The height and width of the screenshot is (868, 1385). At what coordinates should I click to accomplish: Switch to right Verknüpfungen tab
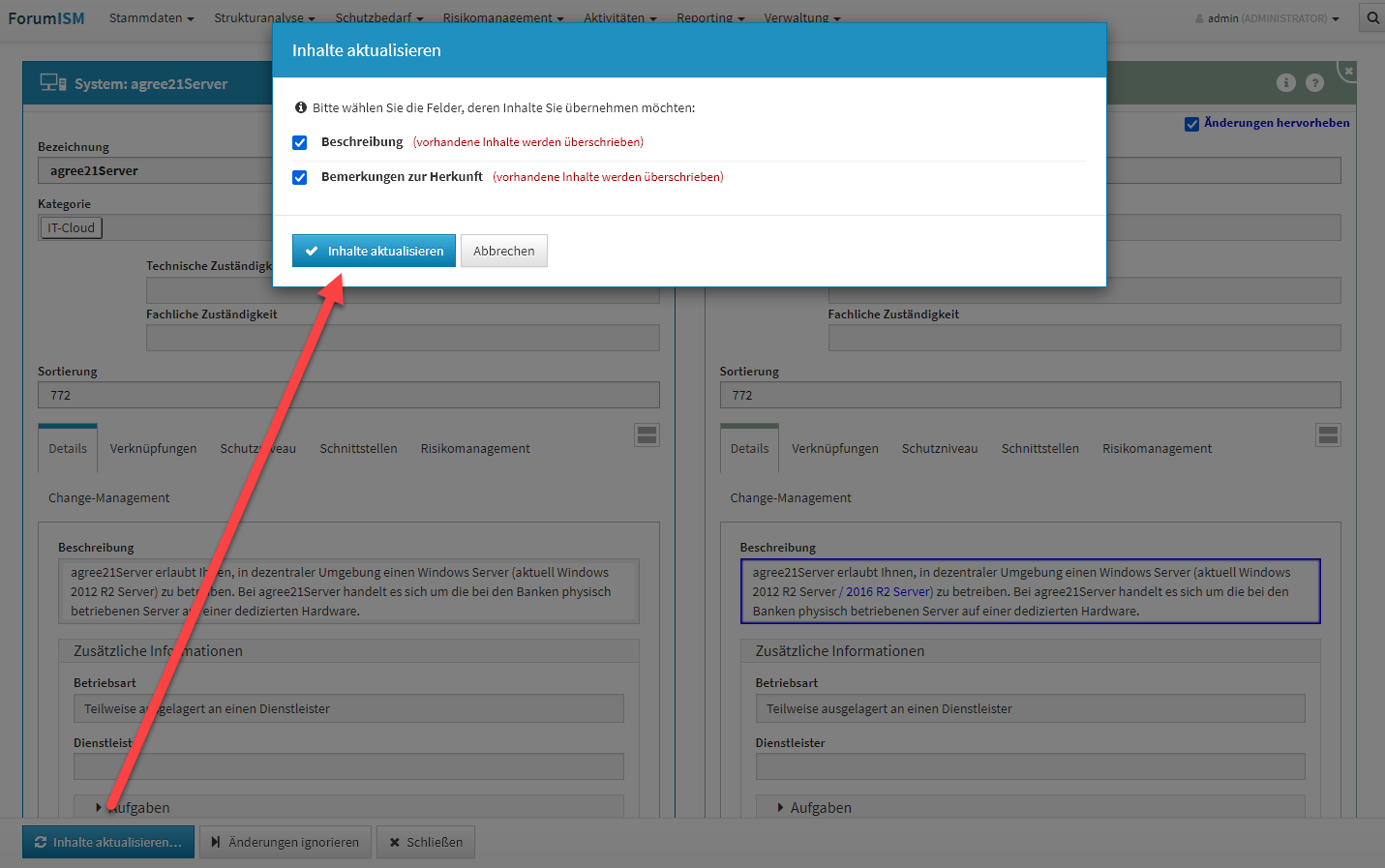pos(835,448)
